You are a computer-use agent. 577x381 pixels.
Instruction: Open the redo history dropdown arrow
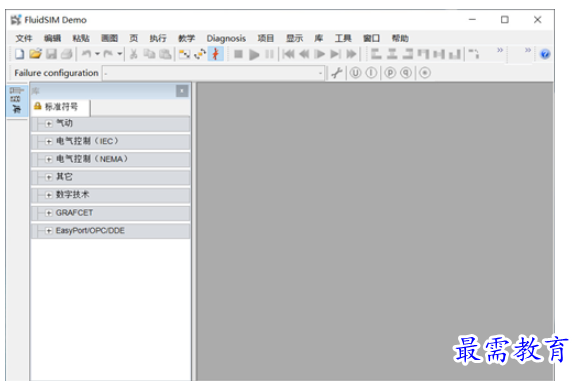pyautogui.click(x=120, y=54)
